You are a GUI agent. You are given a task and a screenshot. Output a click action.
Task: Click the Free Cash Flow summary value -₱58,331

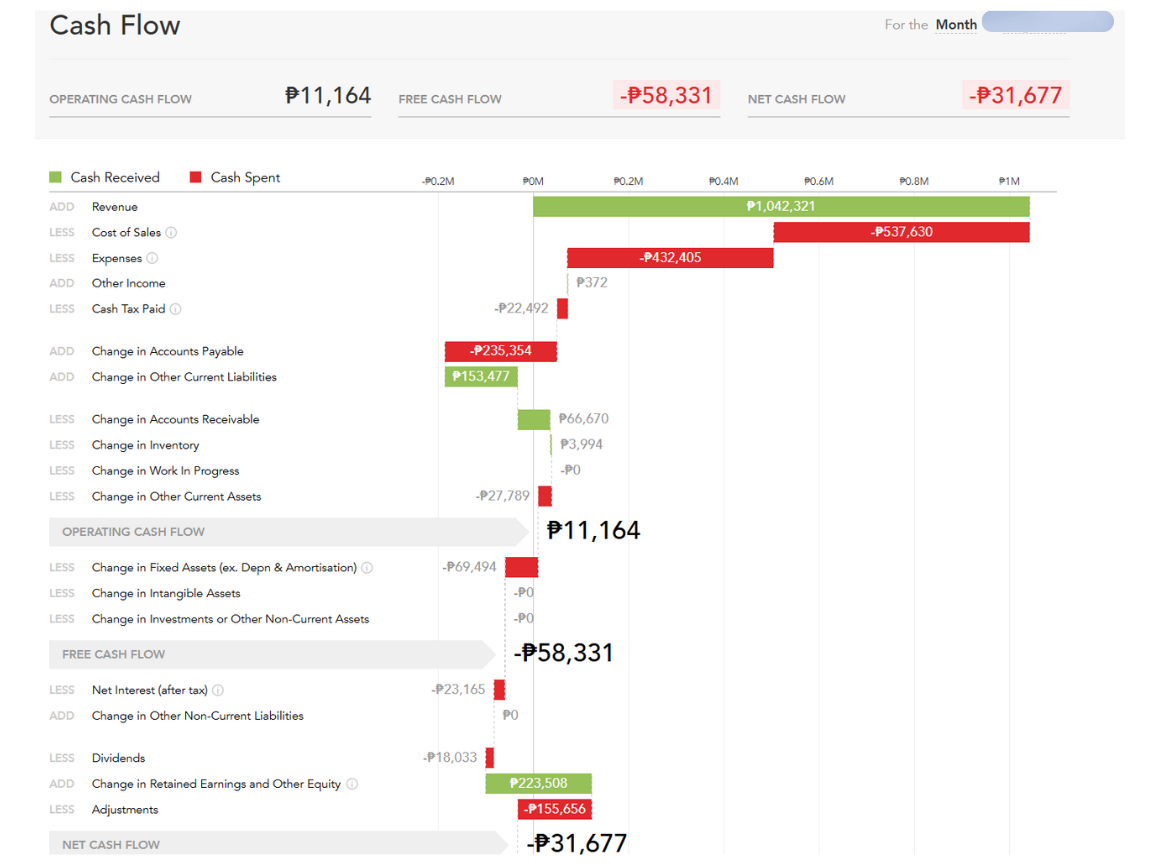point(666,95)
